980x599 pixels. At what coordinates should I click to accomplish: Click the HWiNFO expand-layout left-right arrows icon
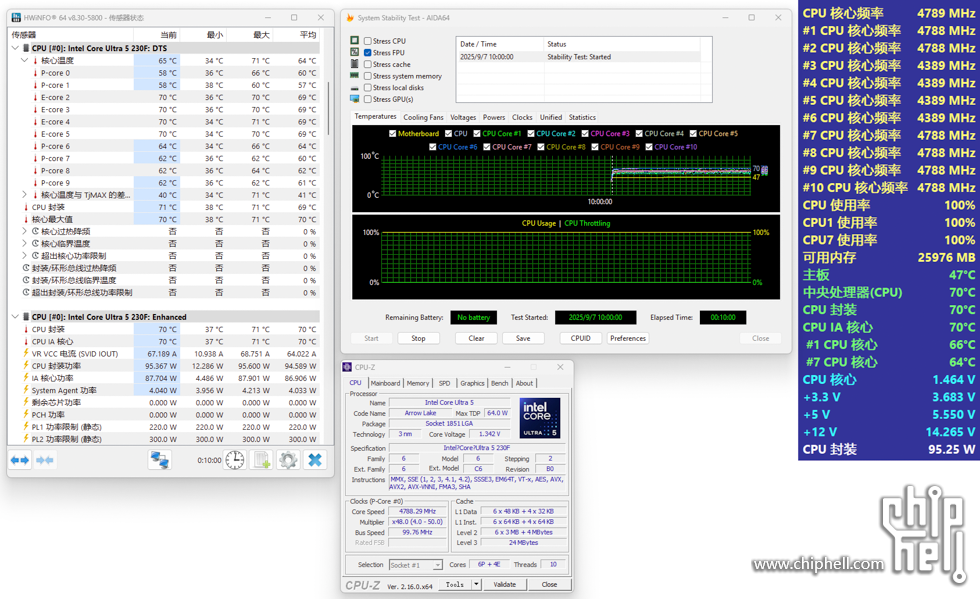click(20, 460)
